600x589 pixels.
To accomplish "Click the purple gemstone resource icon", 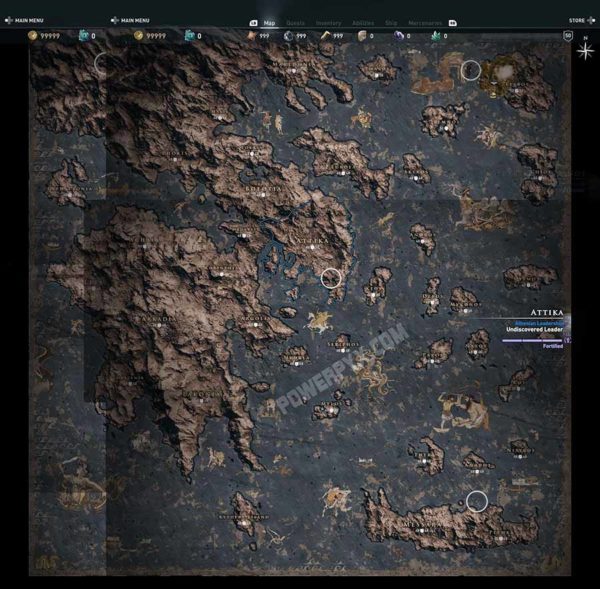I will (398, 36).
